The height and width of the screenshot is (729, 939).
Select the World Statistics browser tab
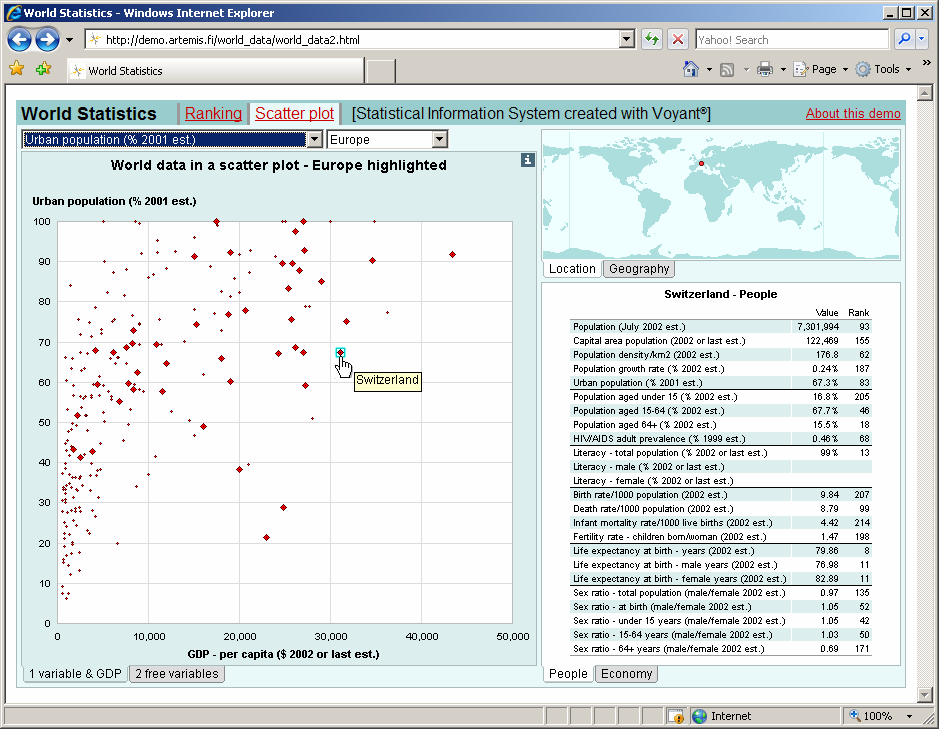click(215, 71)
